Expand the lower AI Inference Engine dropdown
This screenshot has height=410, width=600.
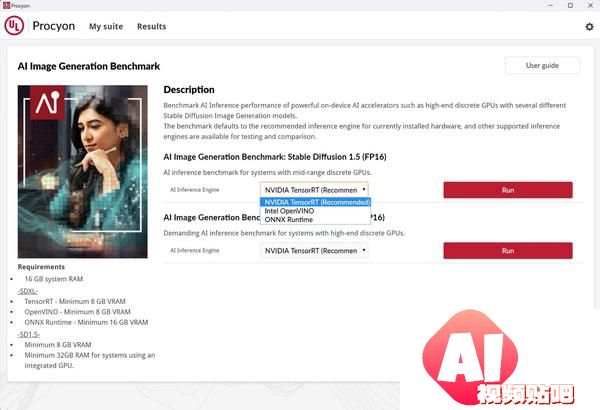click(x=314, y=250)
